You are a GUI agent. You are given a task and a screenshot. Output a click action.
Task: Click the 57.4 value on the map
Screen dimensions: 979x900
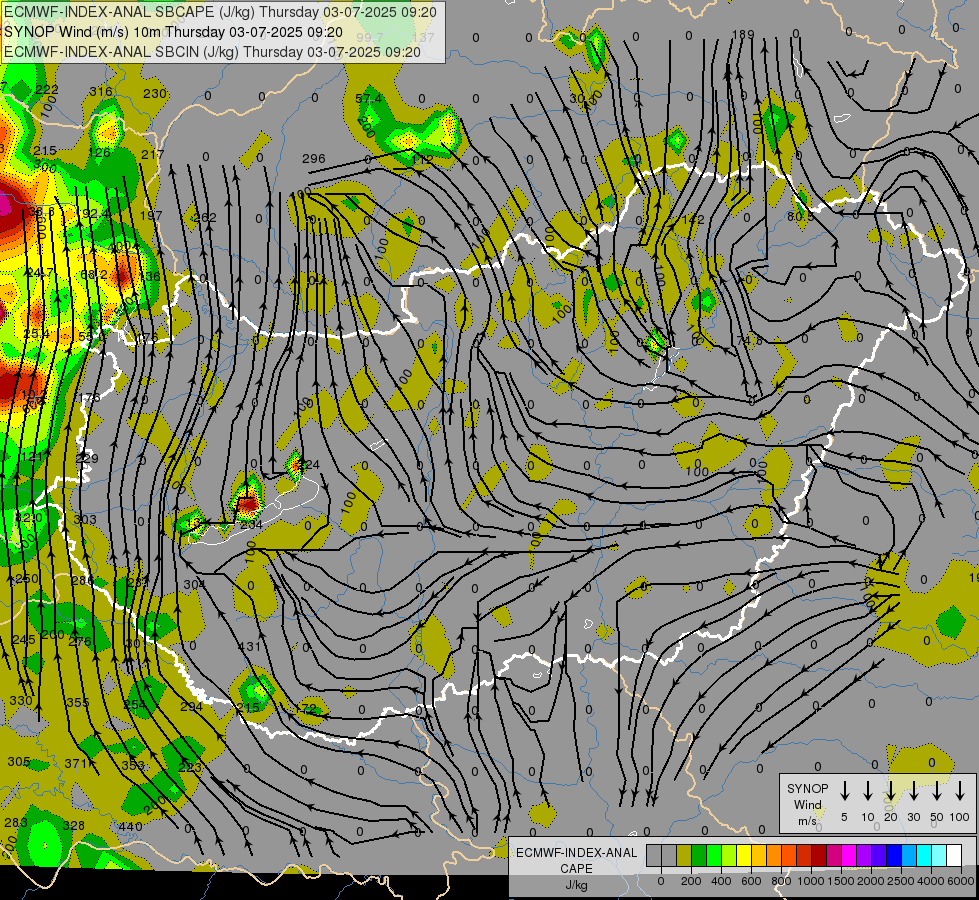(x=368, y=99)
